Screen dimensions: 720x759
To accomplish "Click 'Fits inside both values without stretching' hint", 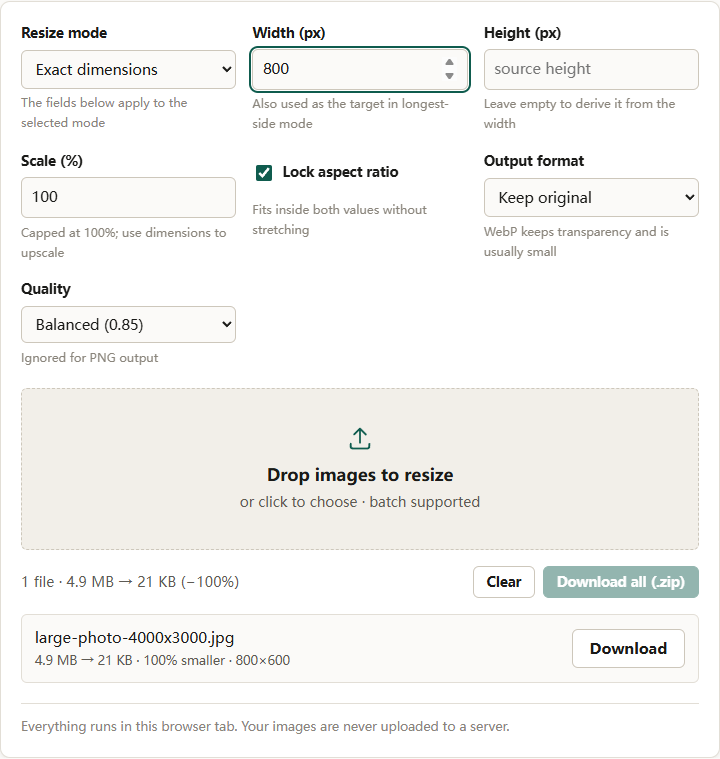I will point(339,220).
